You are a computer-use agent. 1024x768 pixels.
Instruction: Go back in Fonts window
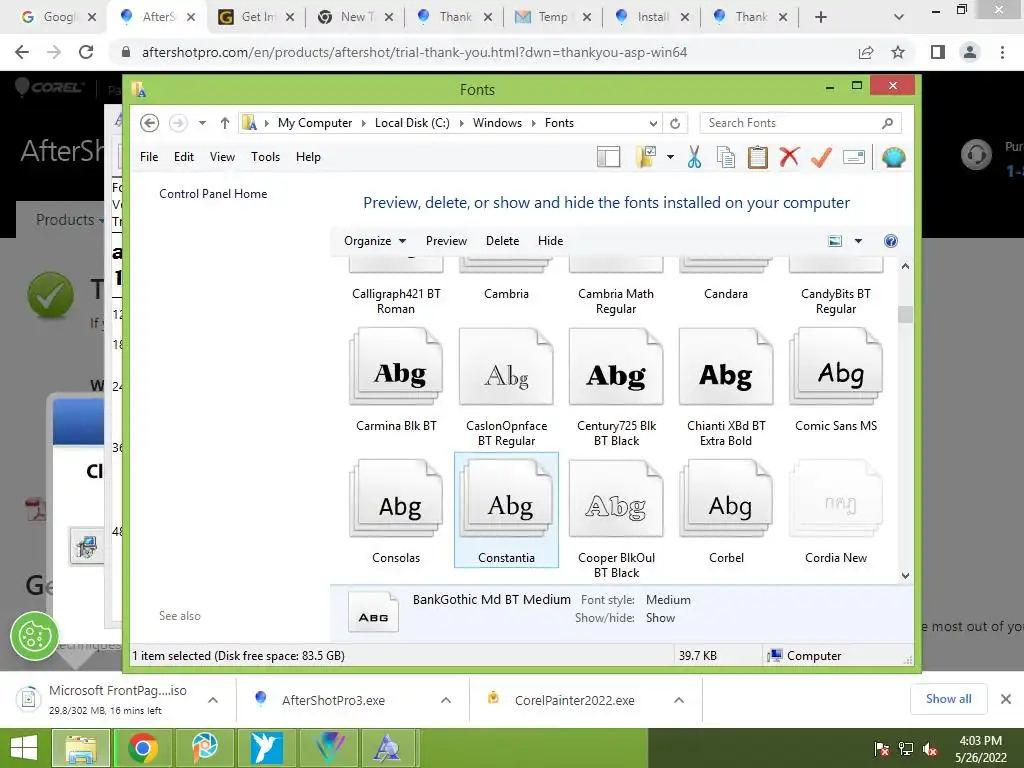(x=149, y=123)
